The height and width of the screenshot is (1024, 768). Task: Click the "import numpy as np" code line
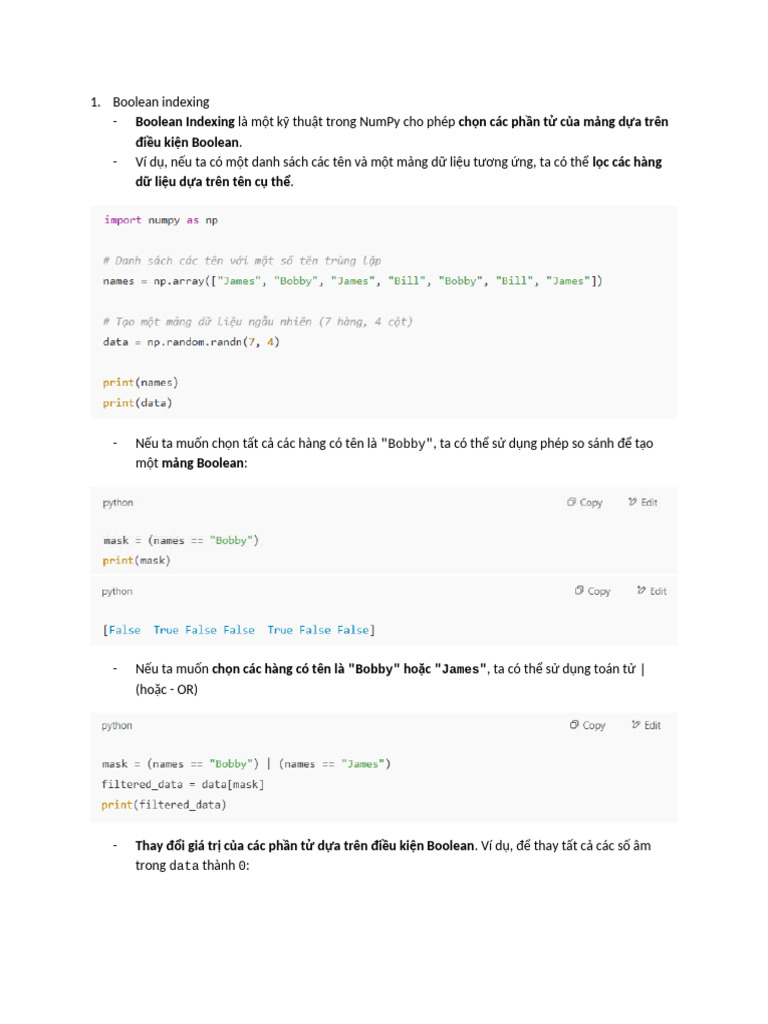point(160,220)
